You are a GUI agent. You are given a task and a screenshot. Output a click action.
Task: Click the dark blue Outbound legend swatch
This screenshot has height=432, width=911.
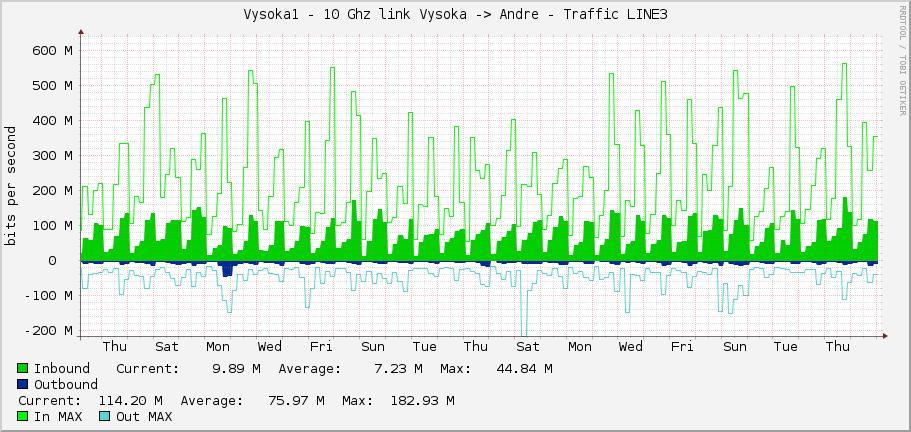pyautogui.click(x=23, y=384)
